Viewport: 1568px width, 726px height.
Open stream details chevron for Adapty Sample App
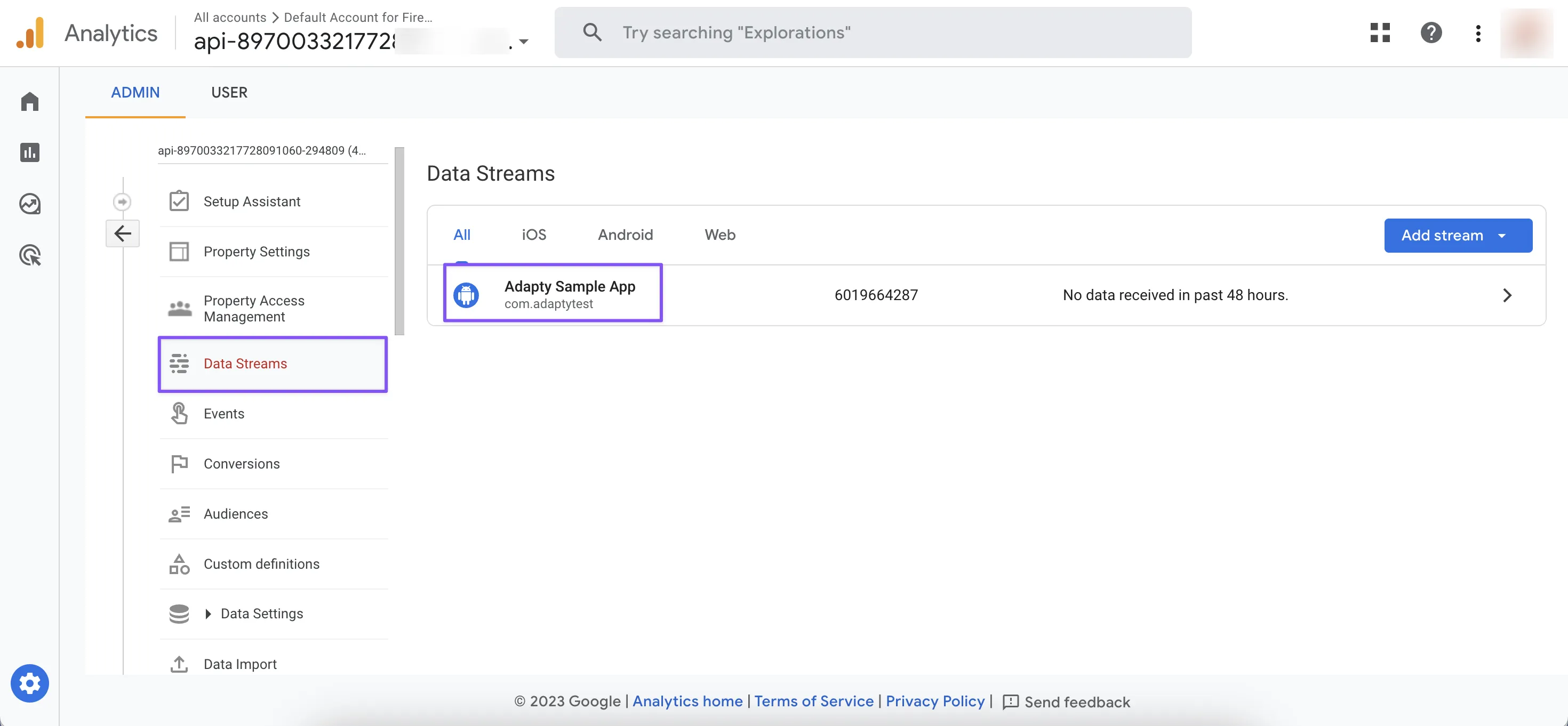point(1507,295)
